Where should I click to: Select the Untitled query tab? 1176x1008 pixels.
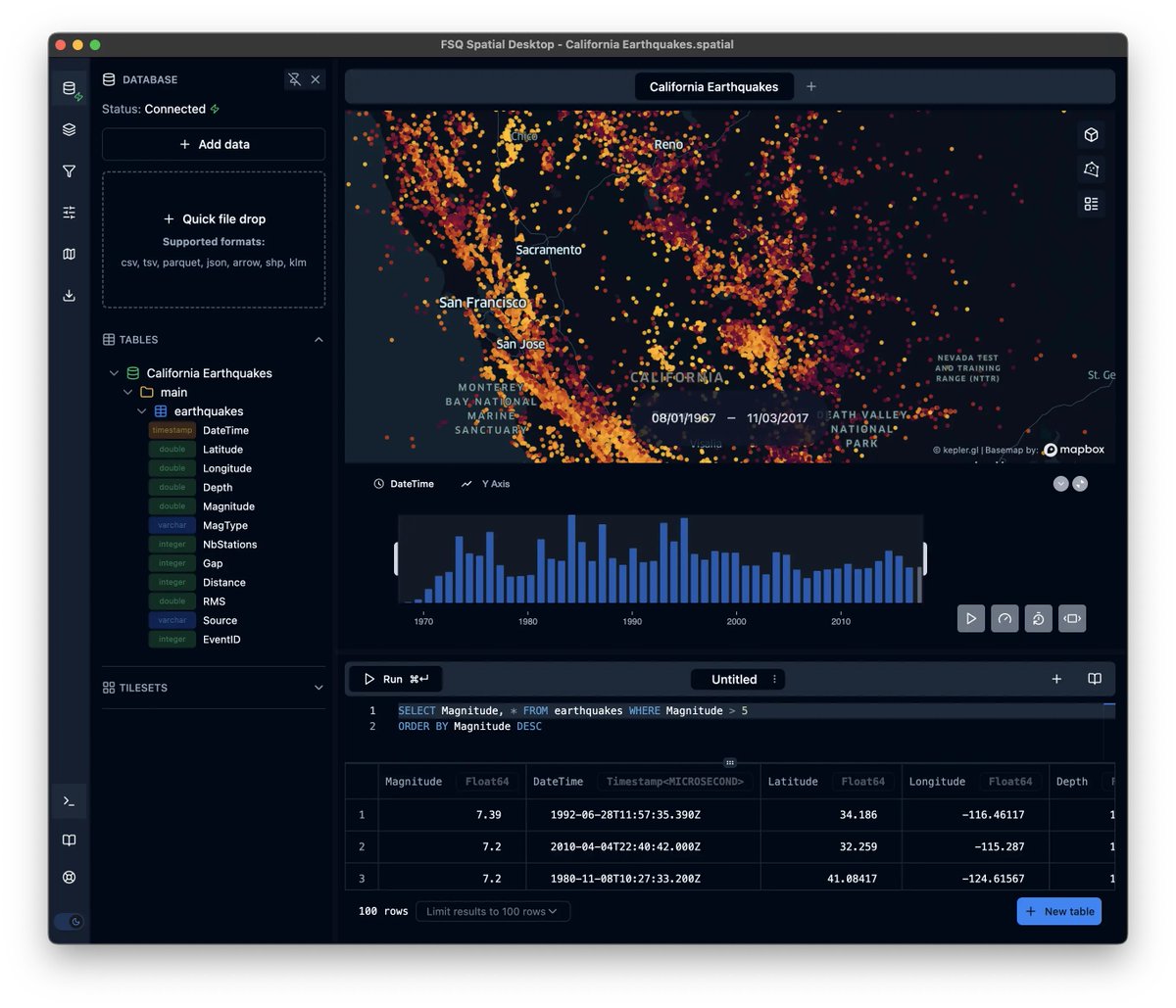coord(734,679)
